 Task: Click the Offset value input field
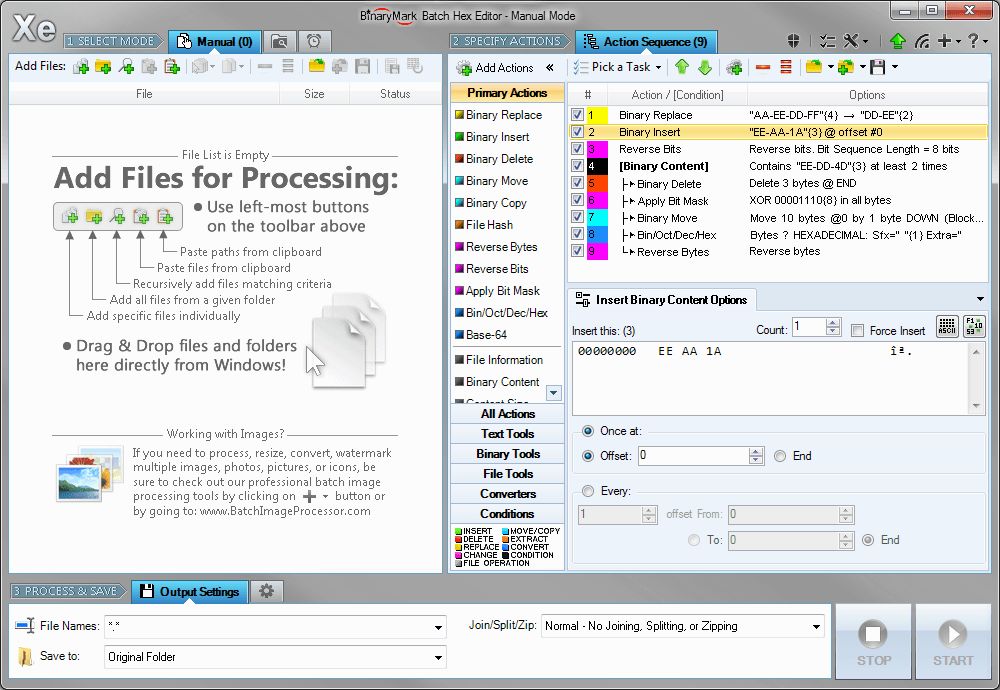693,455
